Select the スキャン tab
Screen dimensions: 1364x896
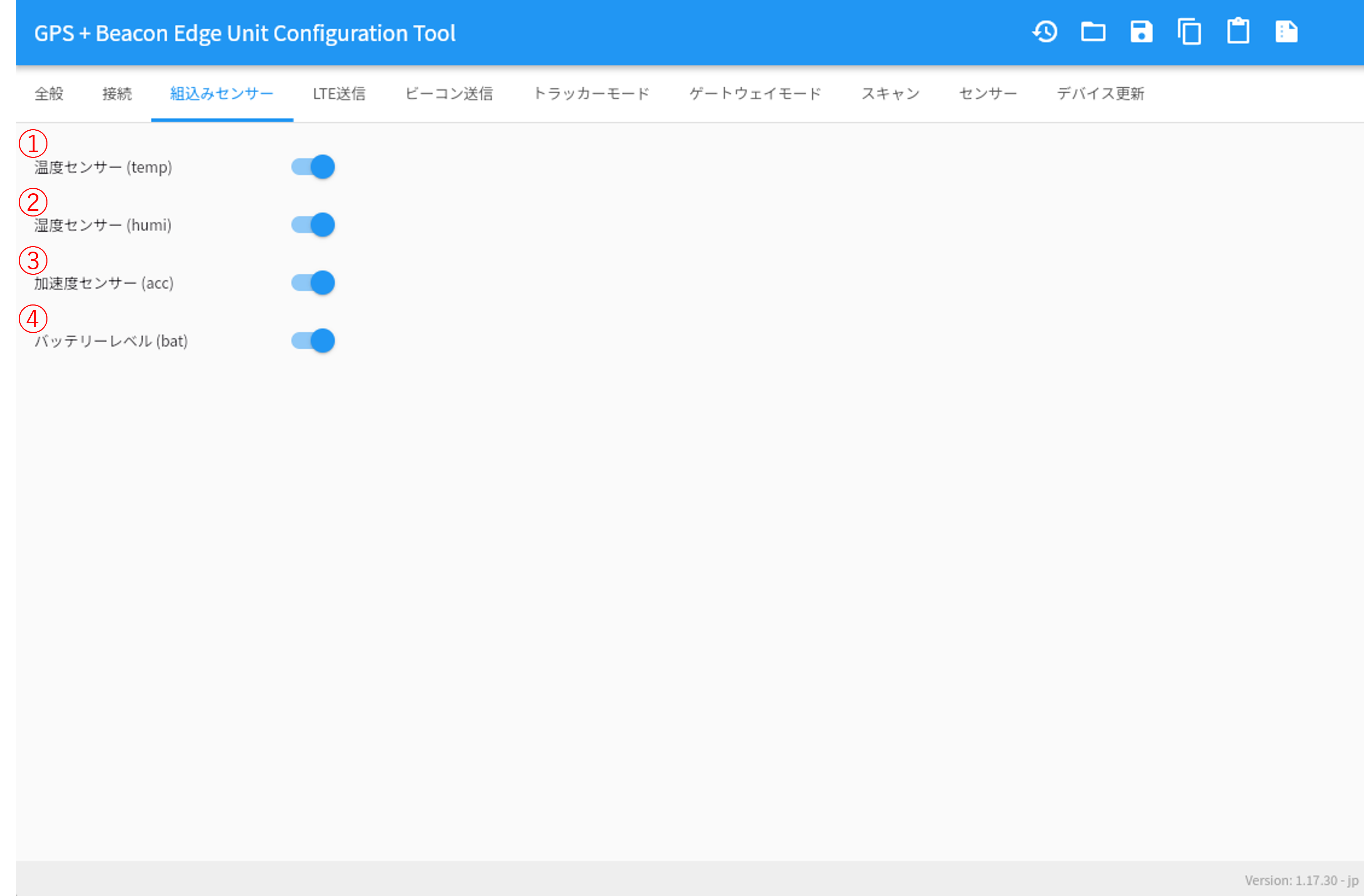click(x=891, y=94)
